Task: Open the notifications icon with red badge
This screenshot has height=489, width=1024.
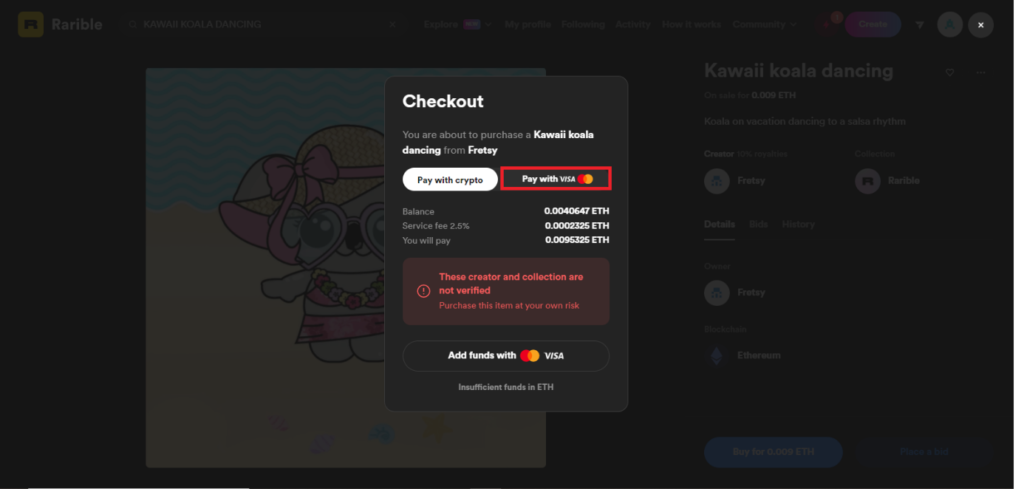Action: (x=827, y=25)
